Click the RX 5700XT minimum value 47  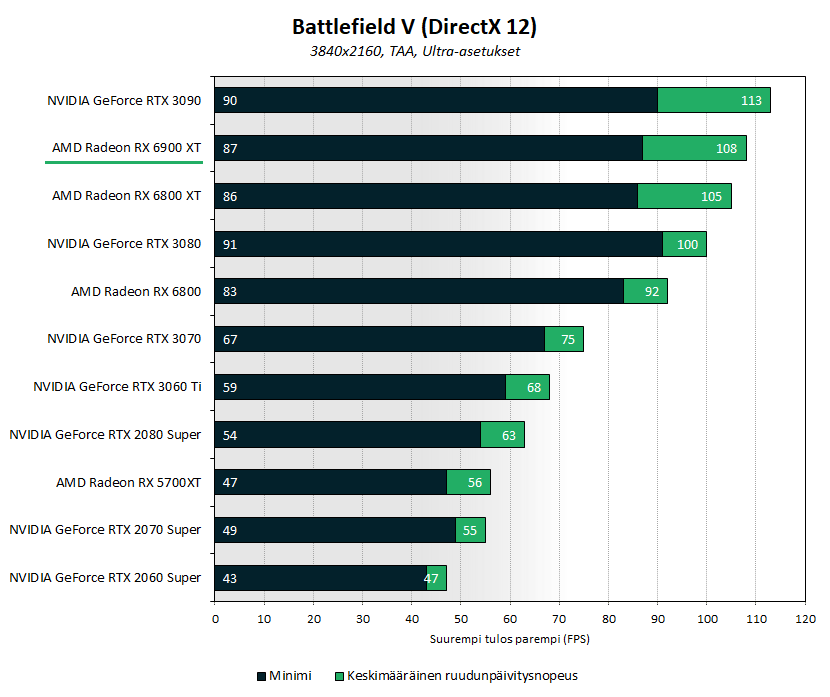(230, 483)
